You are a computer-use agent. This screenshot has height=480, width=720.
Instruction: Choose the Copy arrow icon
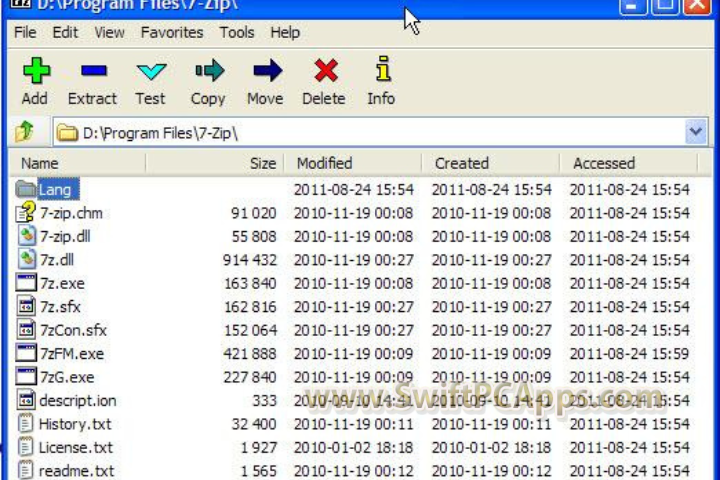[x=210, y=71]
